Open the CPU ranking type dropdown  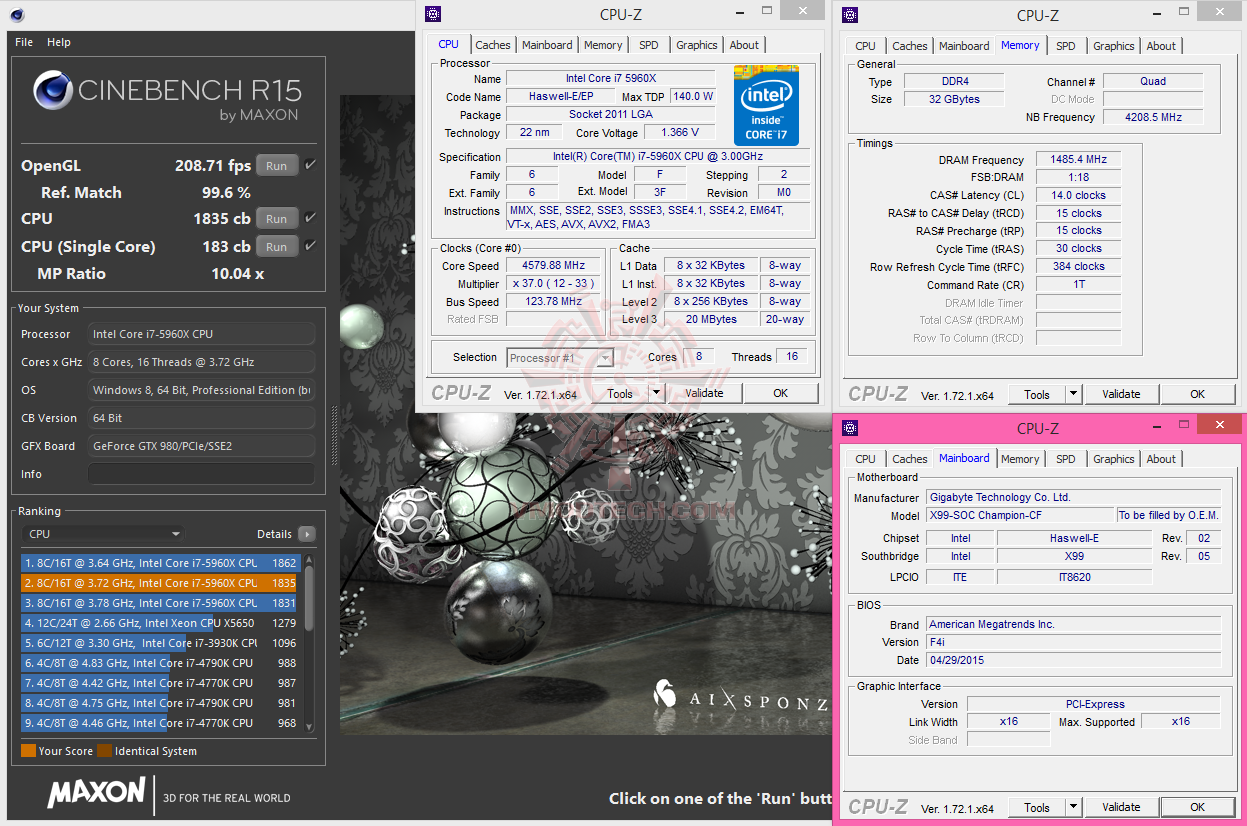pos(104,534)
